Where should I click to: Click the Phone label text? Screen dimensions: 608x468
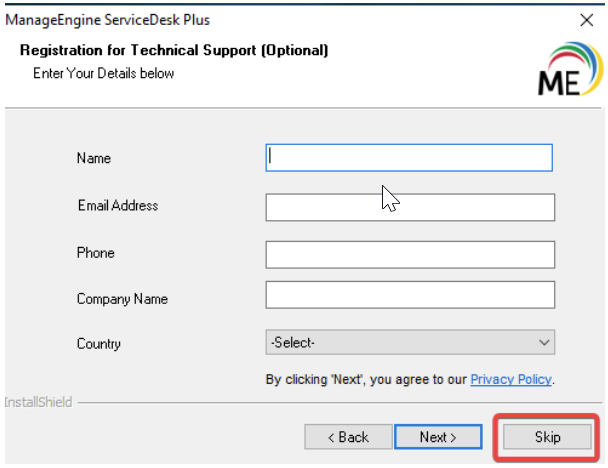[96, 253]
